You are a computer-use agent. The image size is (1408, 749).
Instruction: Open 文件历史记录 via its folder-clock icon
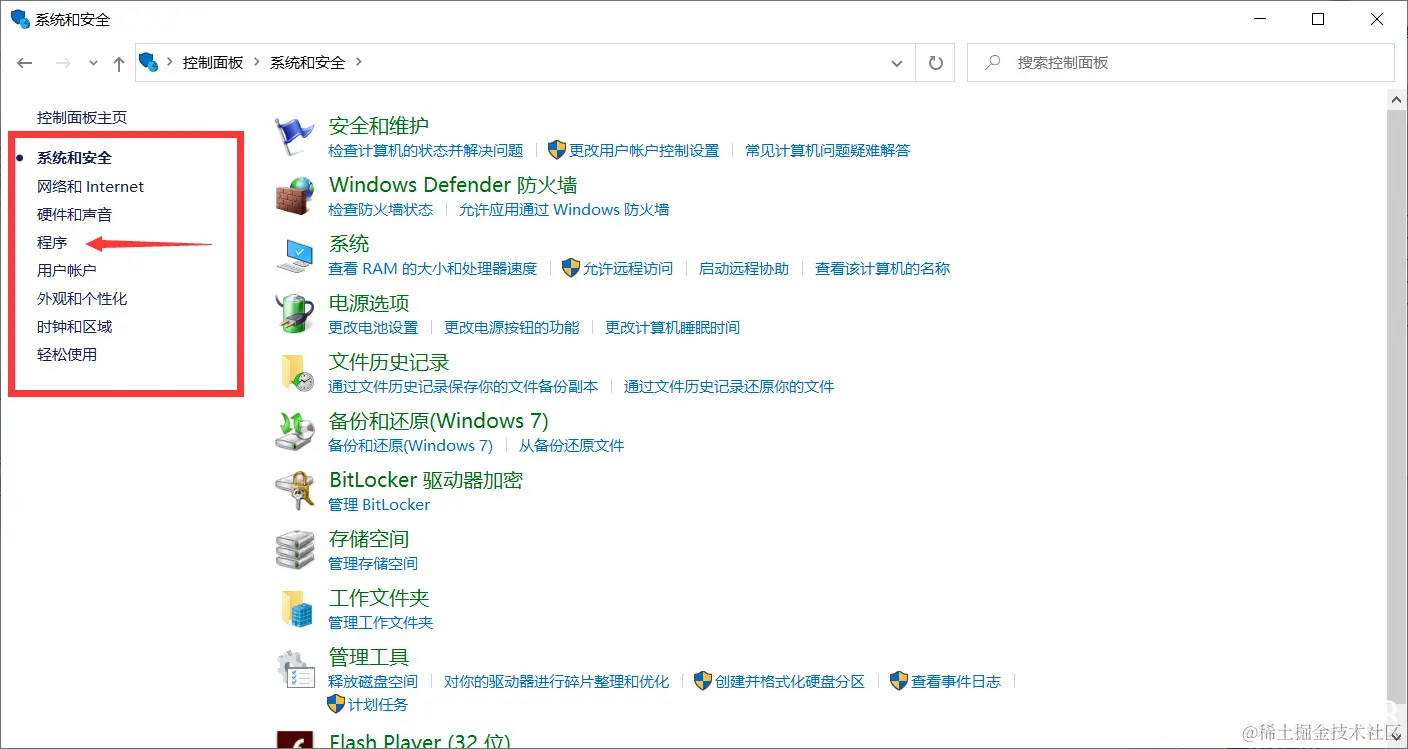tap(294, 372)
